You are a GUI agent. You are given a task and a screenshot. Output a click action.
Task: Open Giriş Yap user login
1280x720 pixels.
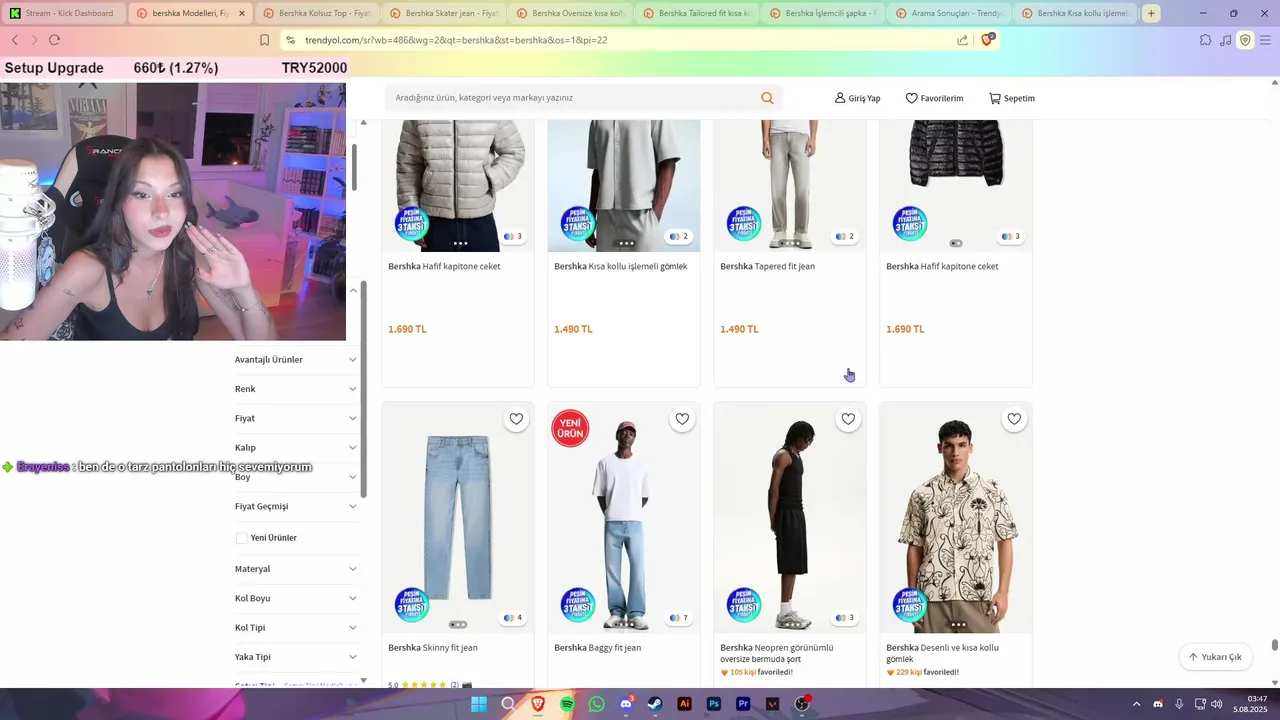click(857, 98)
